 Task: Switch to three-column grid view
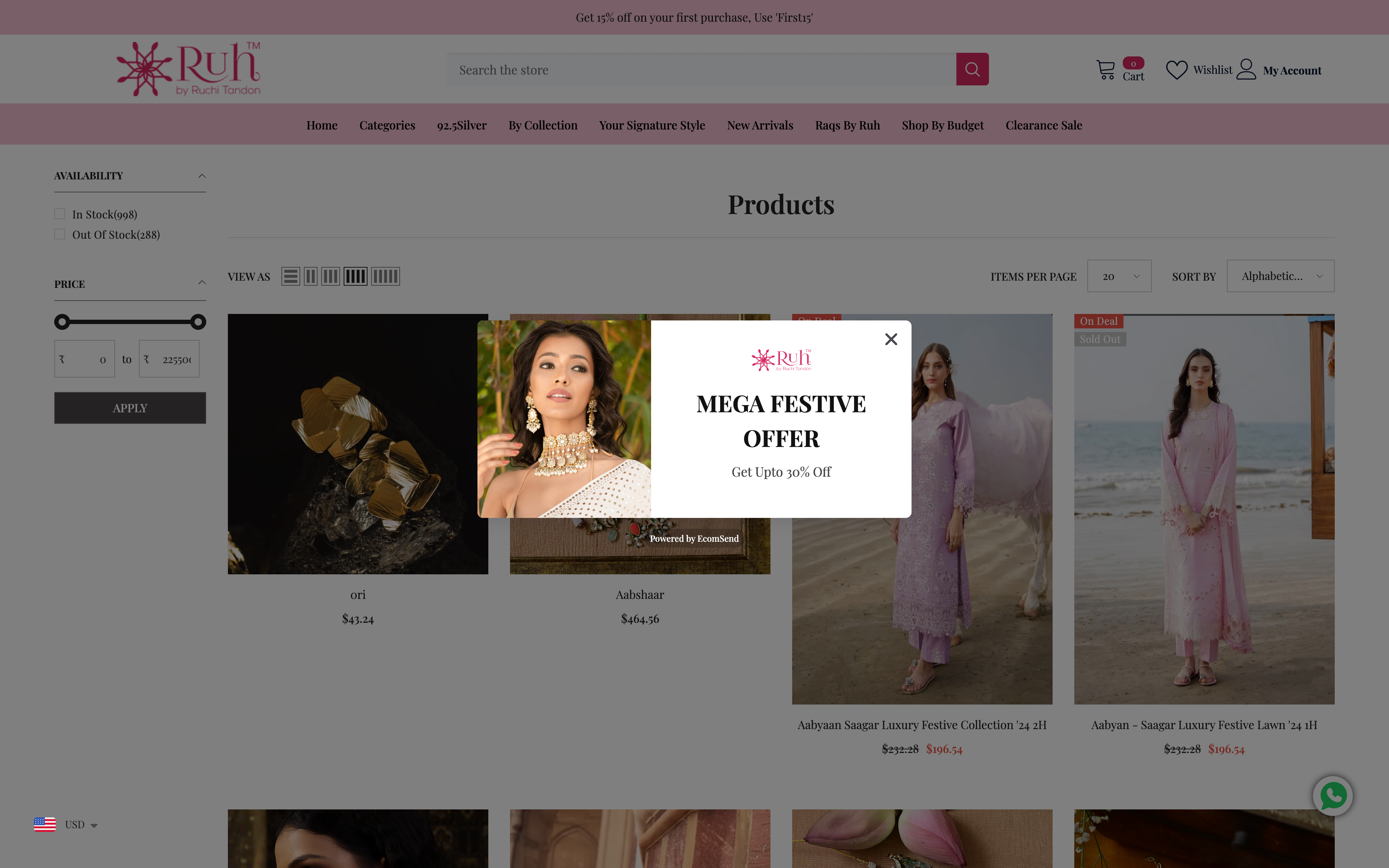click(x=331, y=277)
